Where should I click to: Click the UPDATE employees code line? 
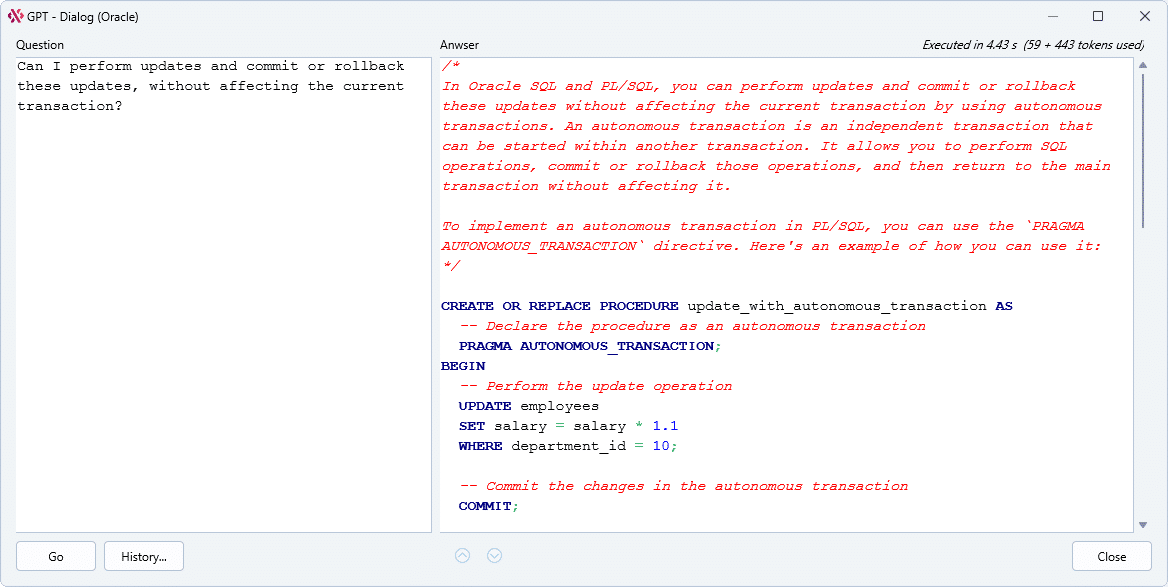pyautogui.click(x=528, y=406)
